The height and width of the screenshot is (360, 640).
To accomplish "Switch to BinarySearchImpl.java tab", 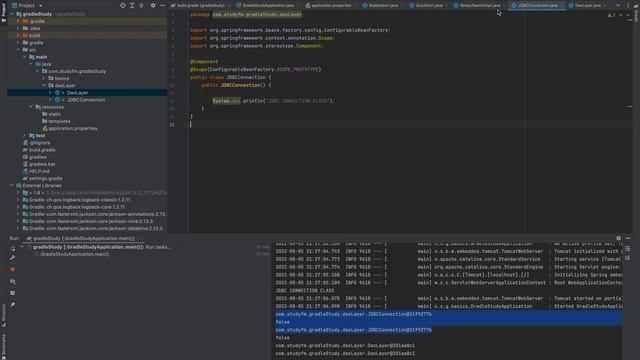I will click(x=477, y=5).
